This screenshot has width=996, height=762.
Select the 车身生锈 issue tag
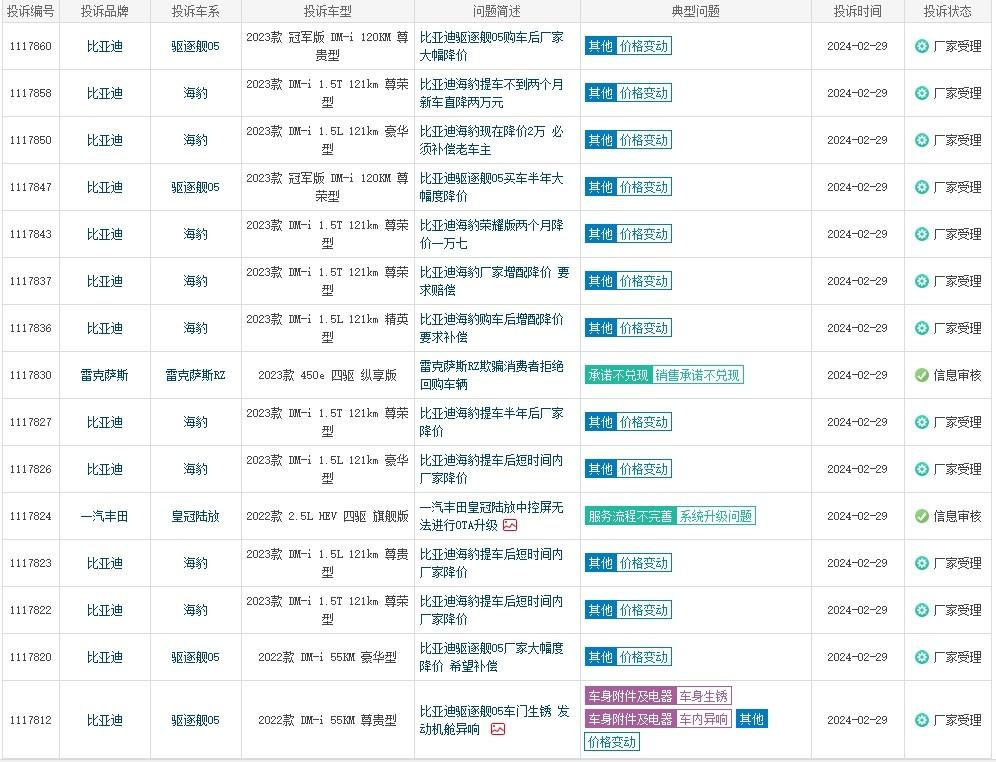click(x=704, y=696)
